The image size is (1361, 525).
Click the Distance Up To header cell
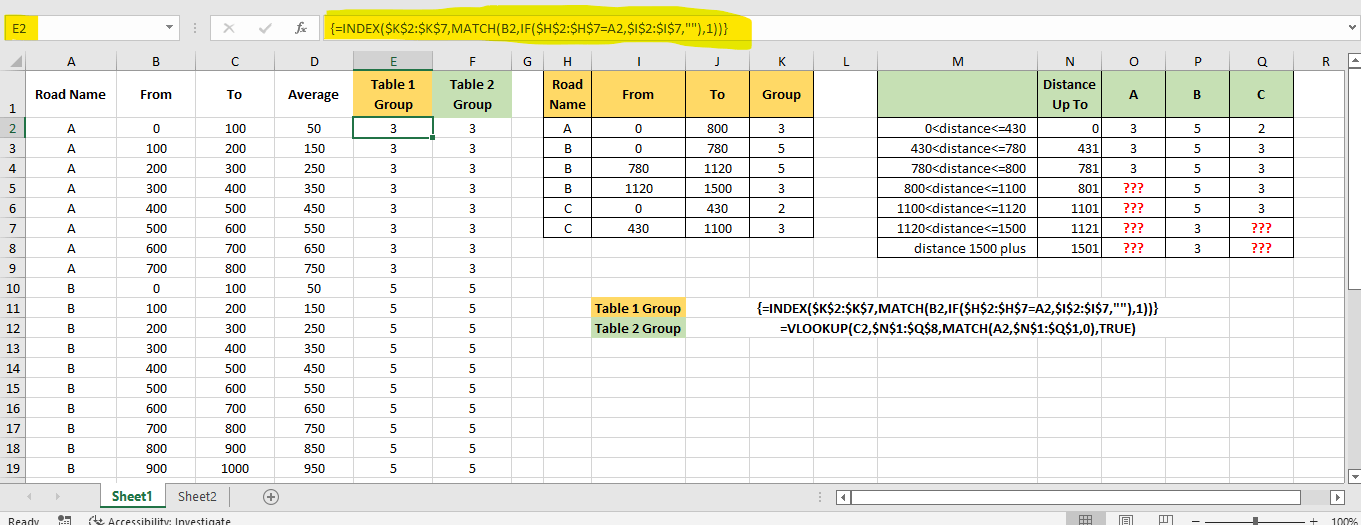click(x=1069, y=94)
